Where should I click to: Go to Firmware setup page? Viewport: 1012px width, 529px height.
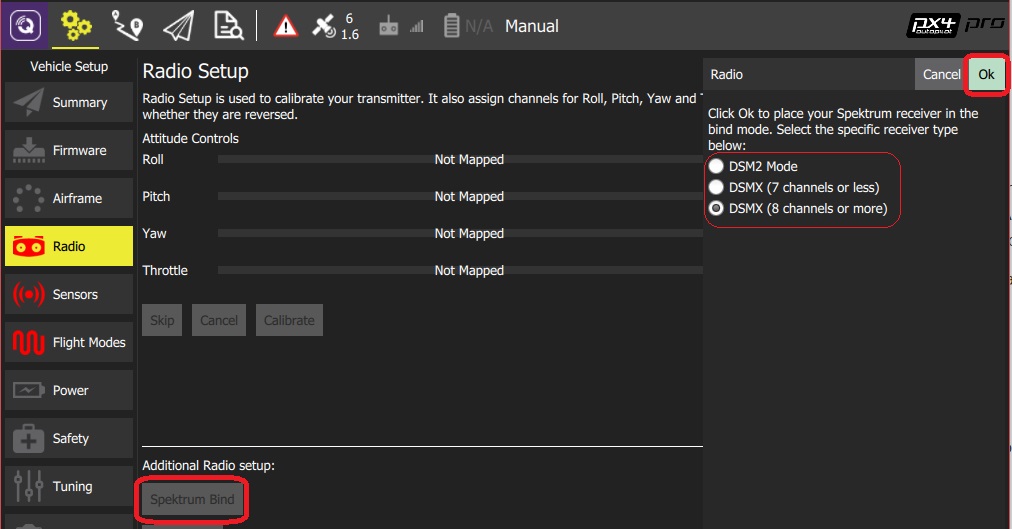point(69,151)
